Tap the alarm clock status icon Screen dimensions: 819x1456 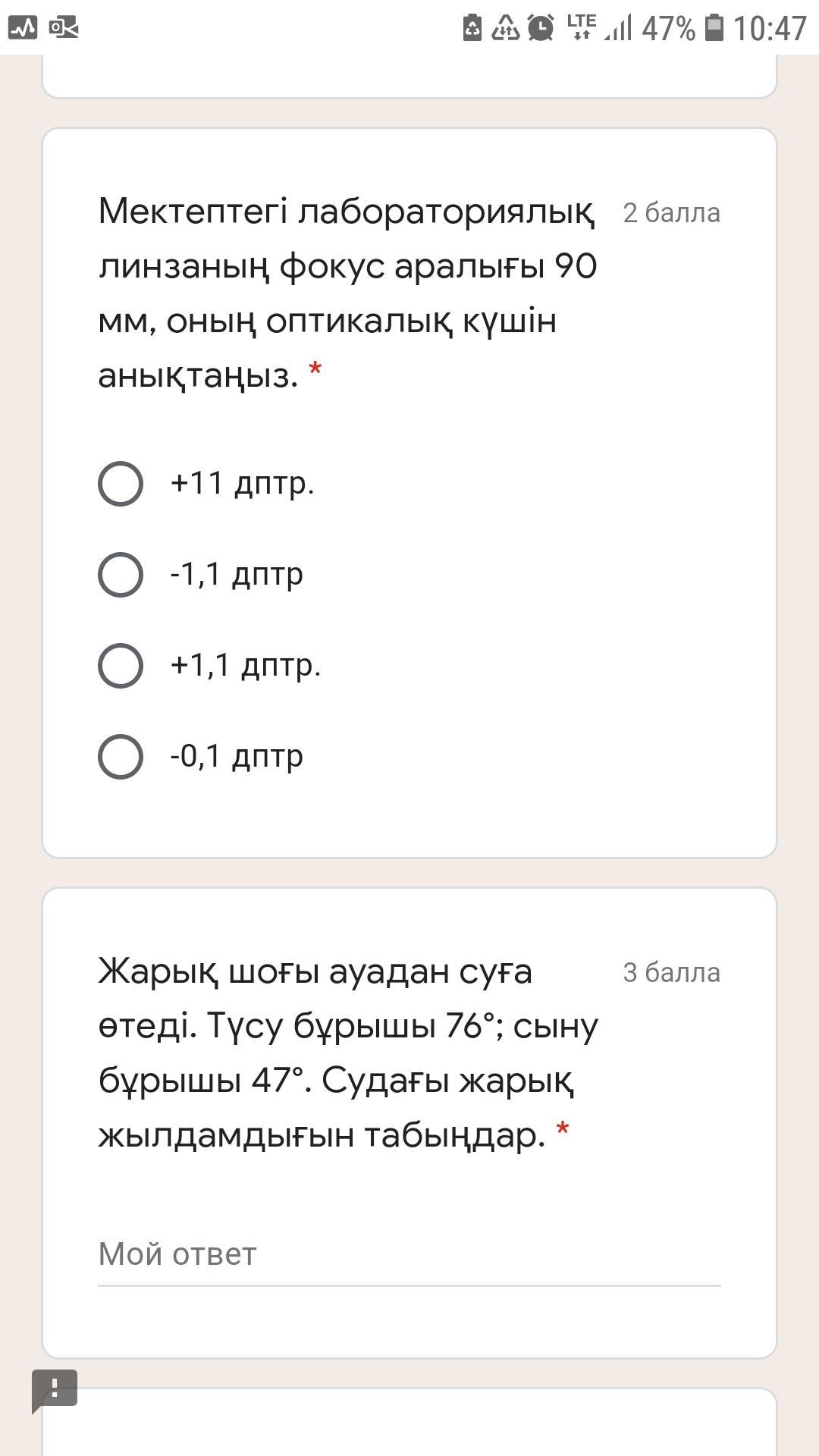pyautogui.click(x=541, y=28)
